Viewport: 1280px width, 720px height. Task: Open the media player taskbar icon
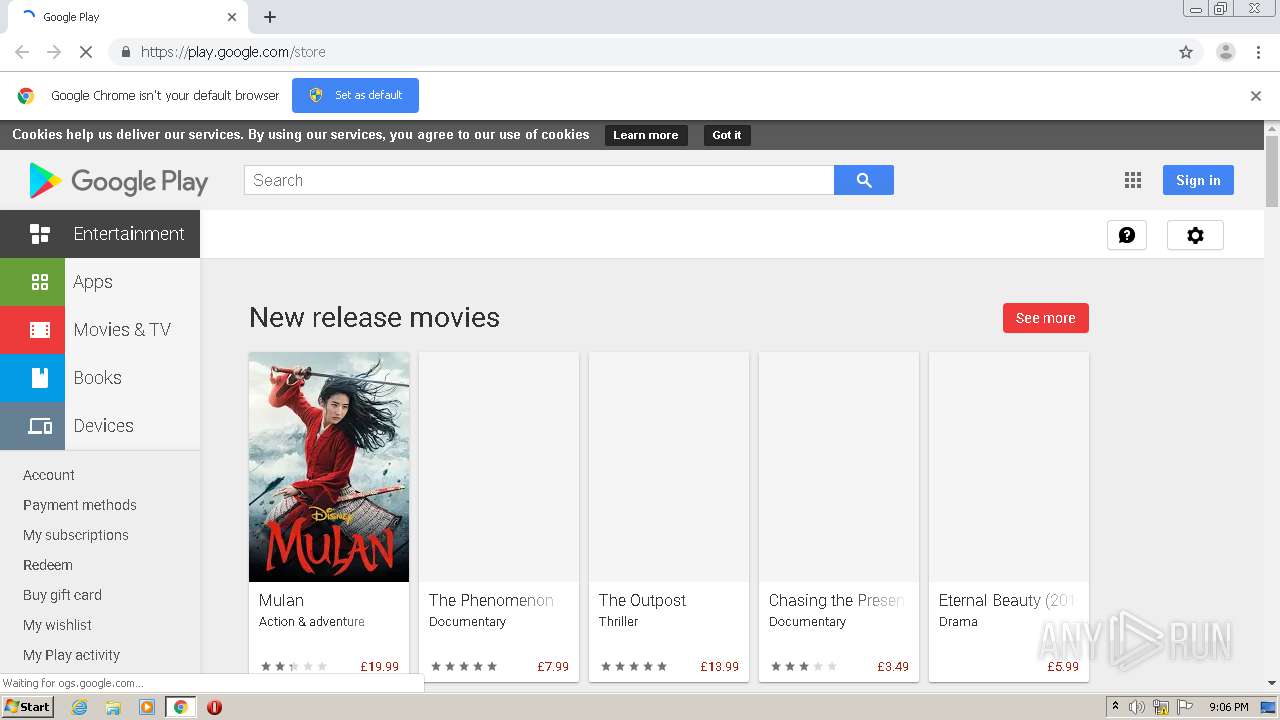[147, 707]
